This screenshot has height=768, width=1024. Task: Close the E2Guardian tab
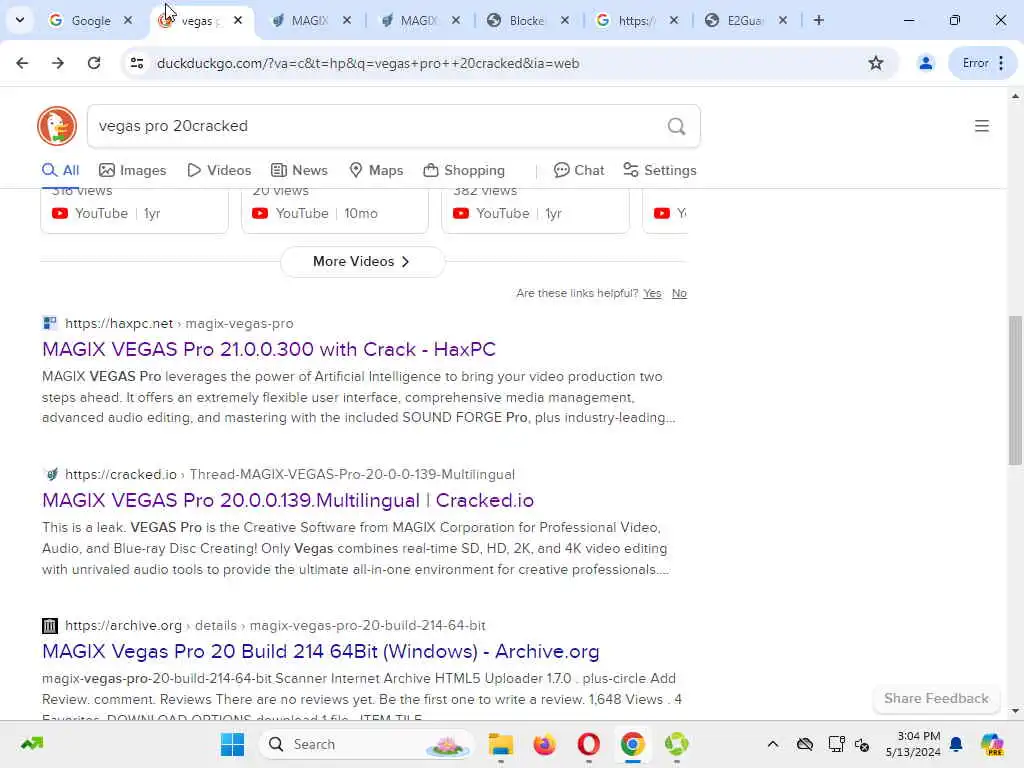pyautogui.click(x=782, y=20)
